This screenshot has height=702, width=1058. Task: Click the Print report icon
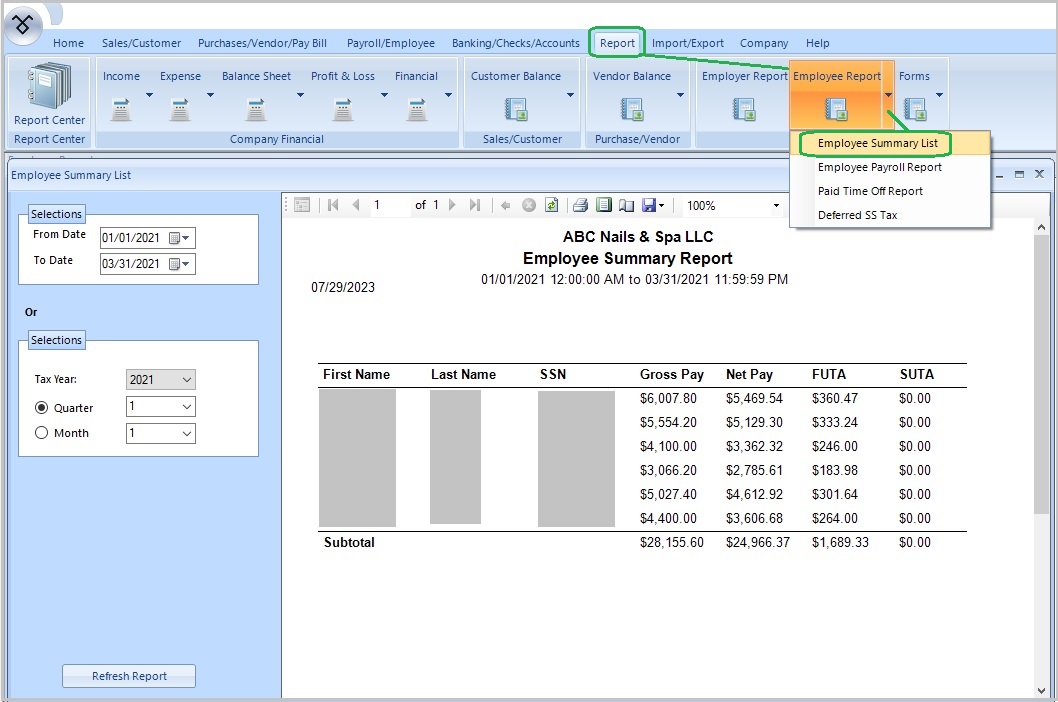[x=580, y=205]
